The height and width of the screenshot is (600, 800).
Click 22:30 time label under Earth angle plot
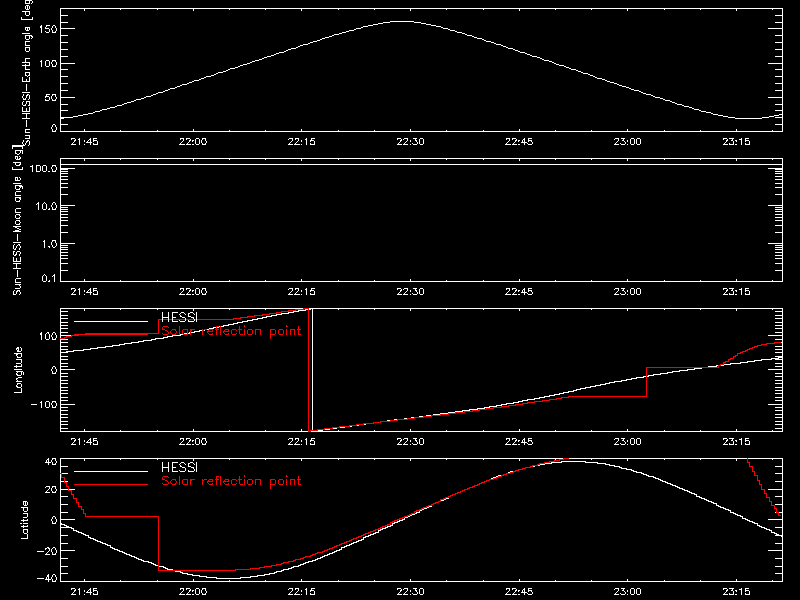pos(410,142)
